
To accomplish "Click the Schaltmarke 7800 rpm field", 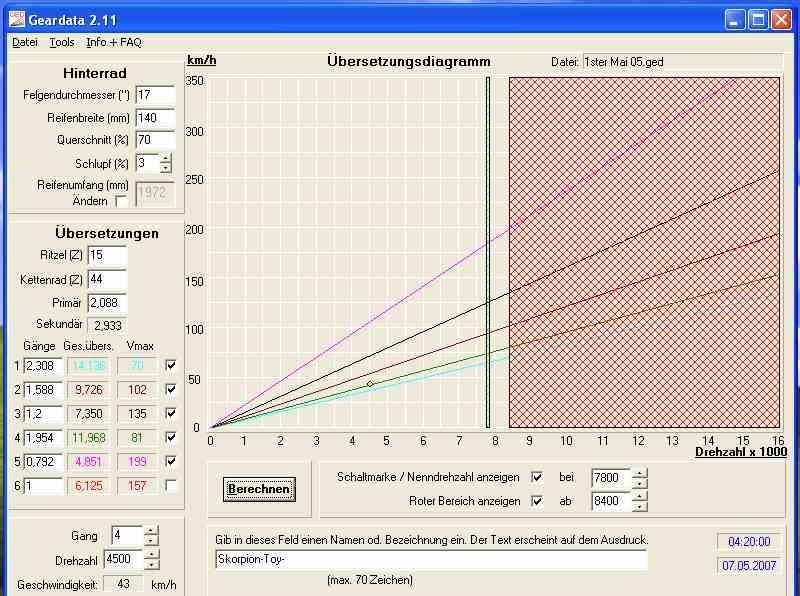I will (611, 478).
